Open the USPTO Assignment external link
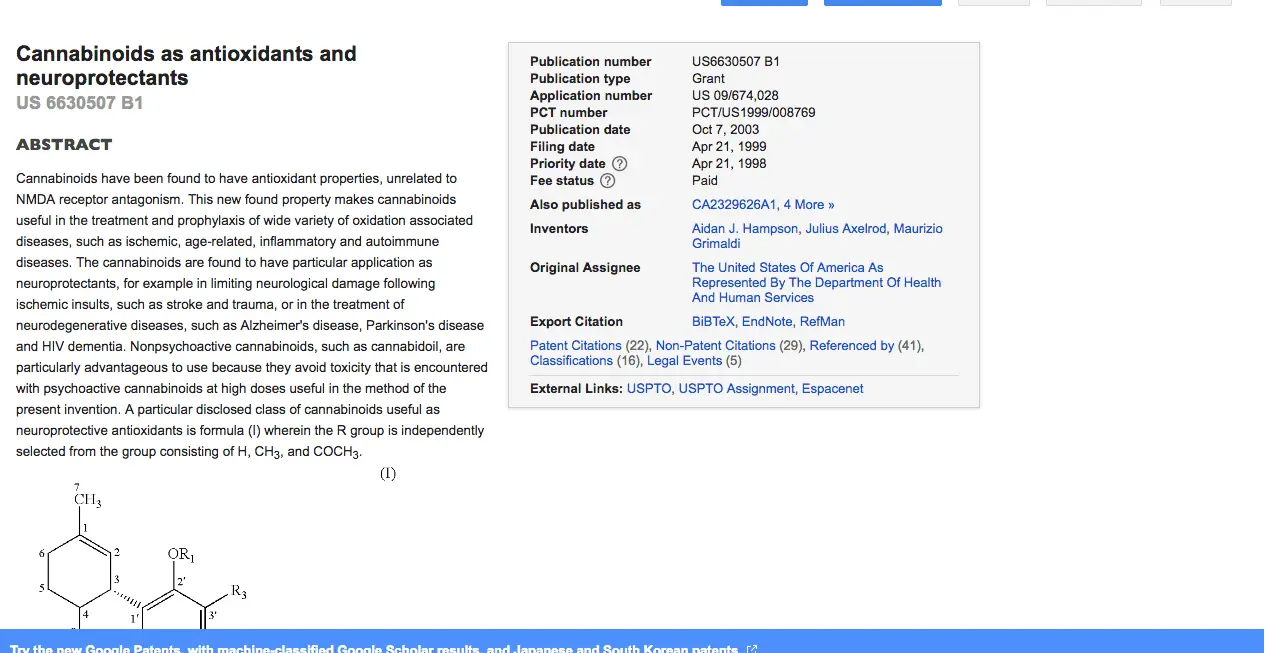This screenshot has width=1265, height=653. [736, 389]
